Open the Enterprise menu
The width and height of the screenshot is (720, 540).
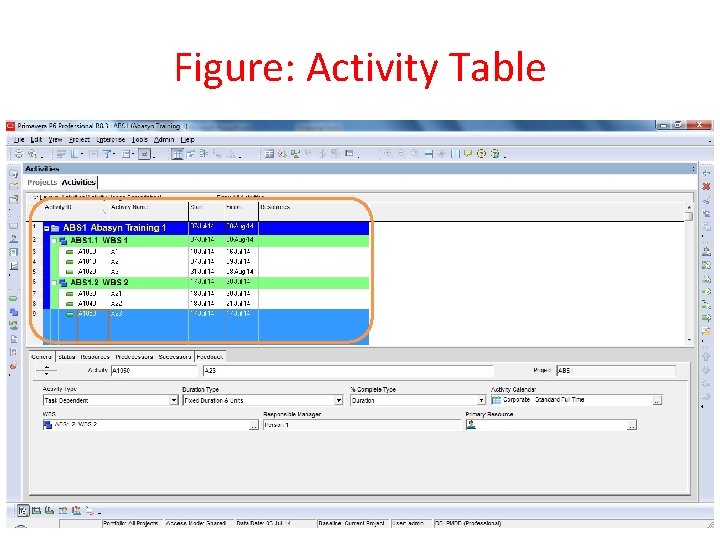pyautogui.click(x=110, y=140)
